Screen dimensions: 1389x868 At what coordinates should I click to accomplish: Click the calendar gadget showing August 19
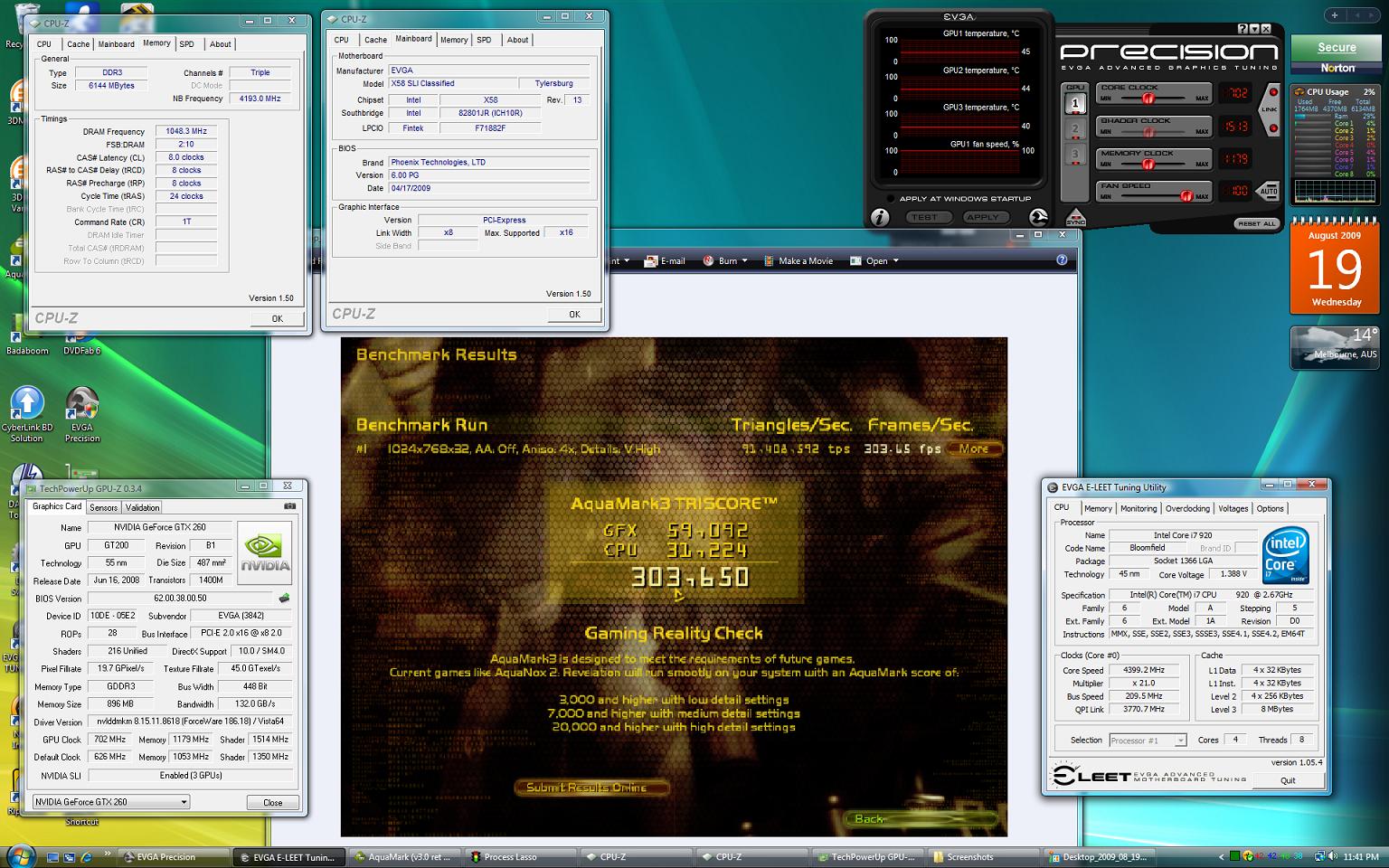click(1335, 266)
